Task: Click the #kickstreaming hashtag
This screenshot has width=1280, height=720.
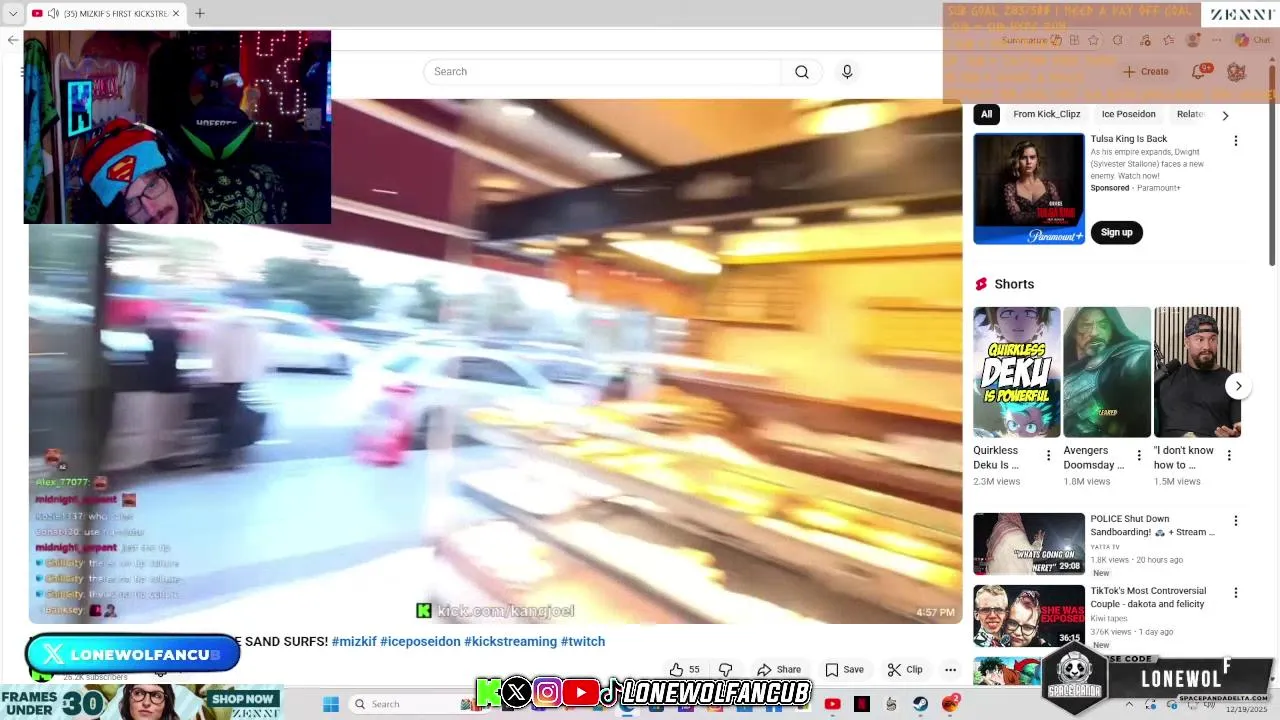Action: [x=510, y=642]
